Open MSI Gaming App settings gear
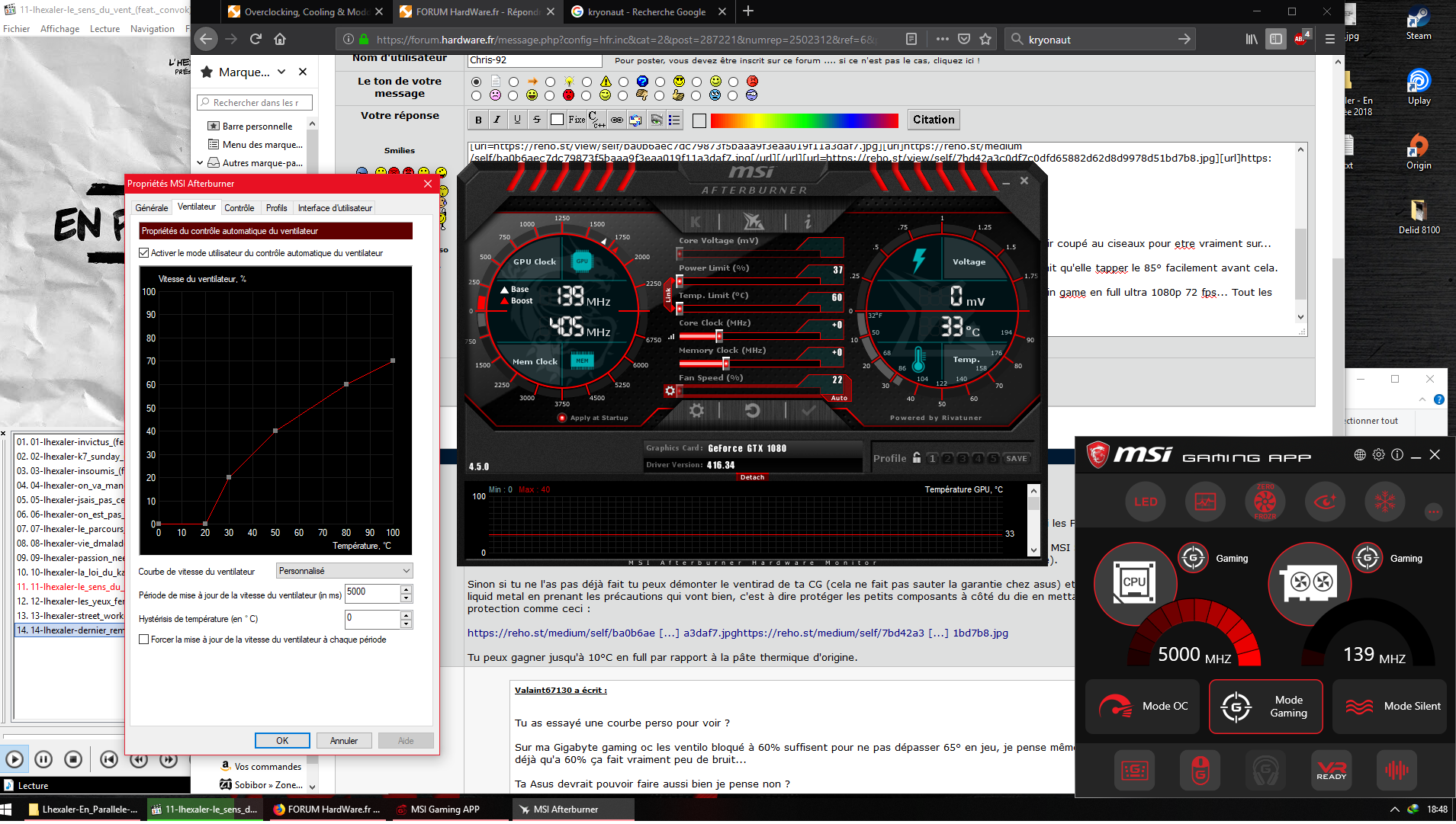1456x824 pixels. click(1378, 455)
